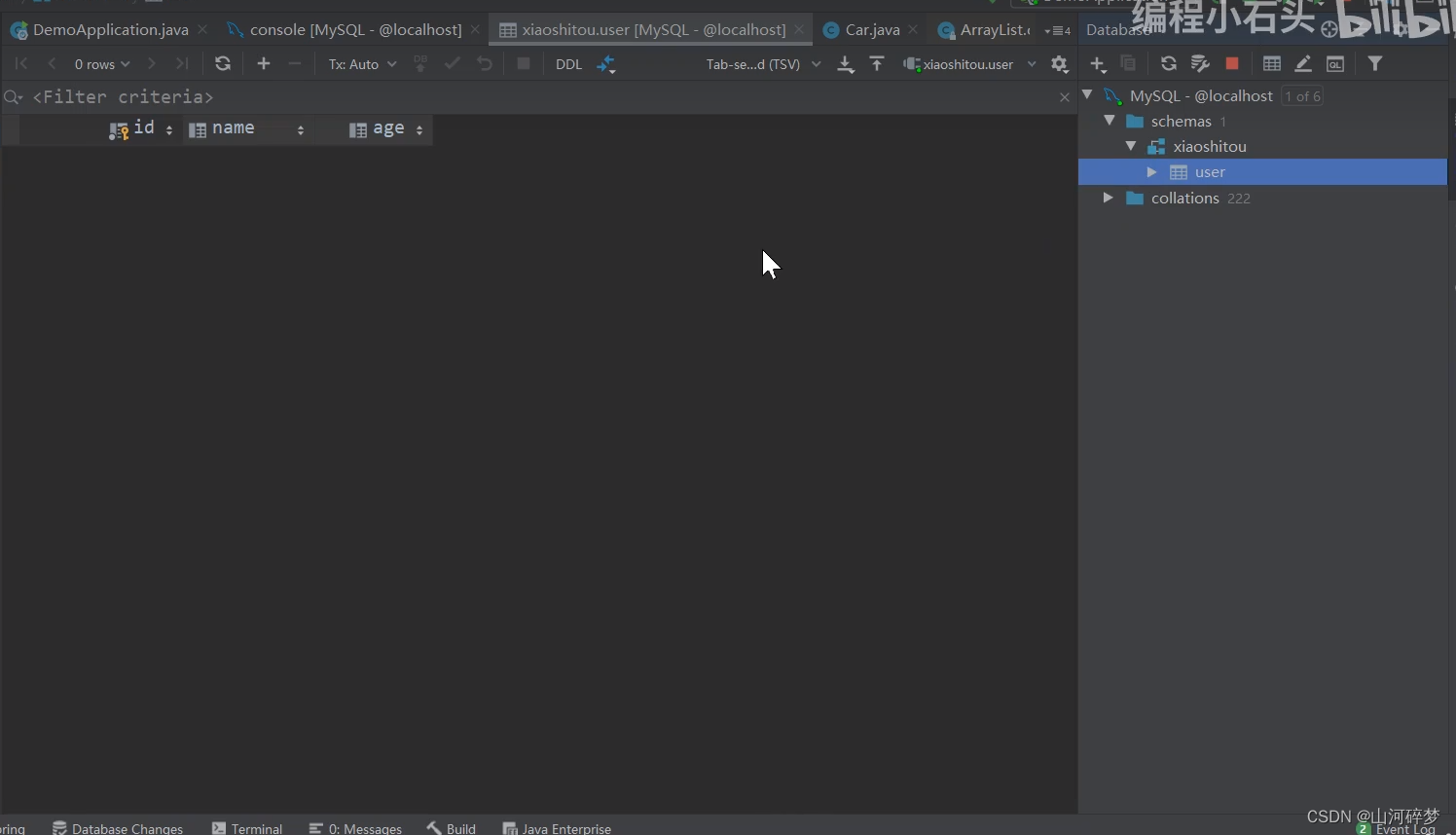Expand collations folder
The width and height of the screenshot is (1456, 835).
[1108, 198]
